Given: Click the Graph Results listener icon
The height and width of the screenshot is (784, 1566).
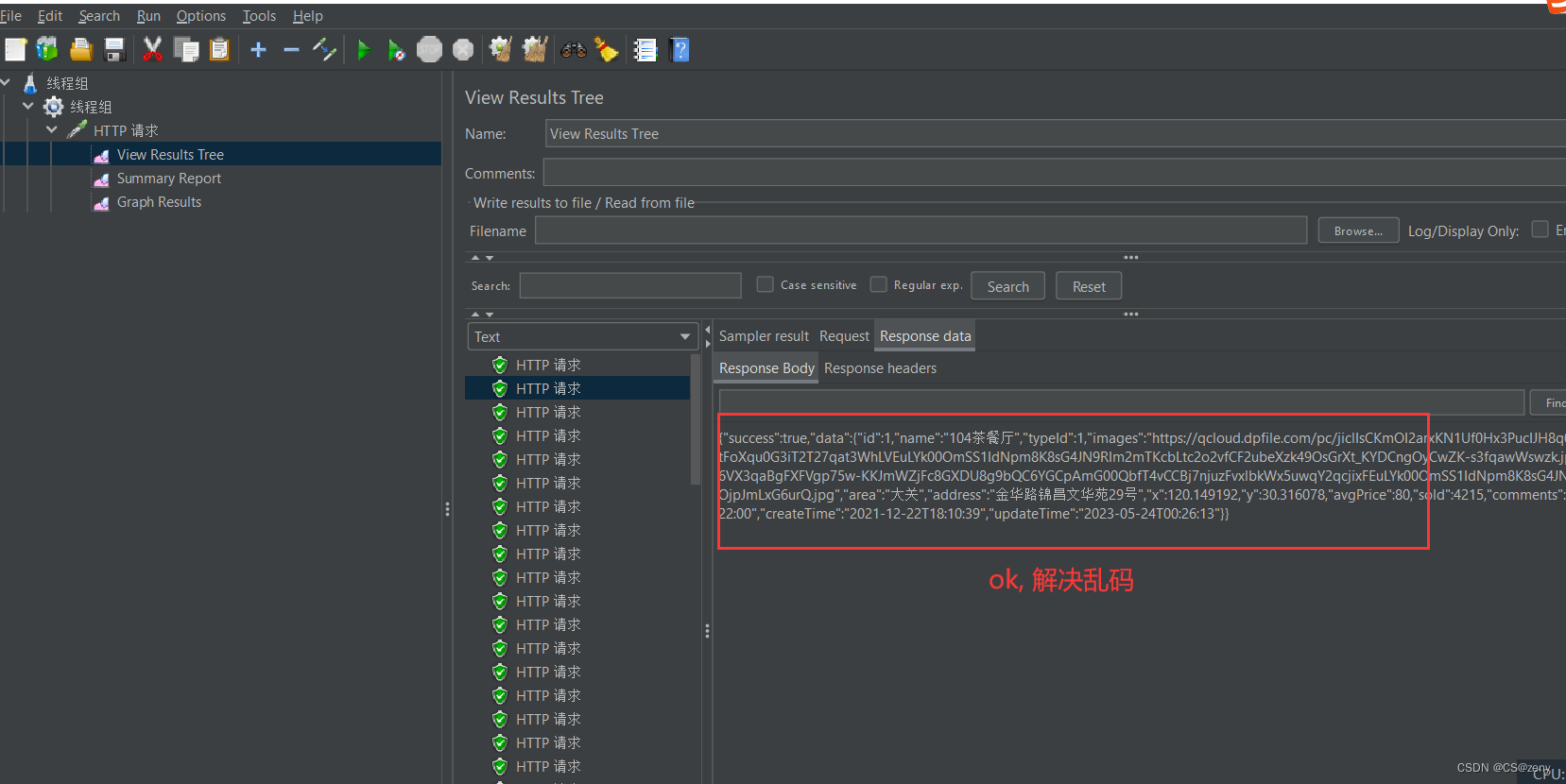Looking at the screenshot, I should 101,203.
